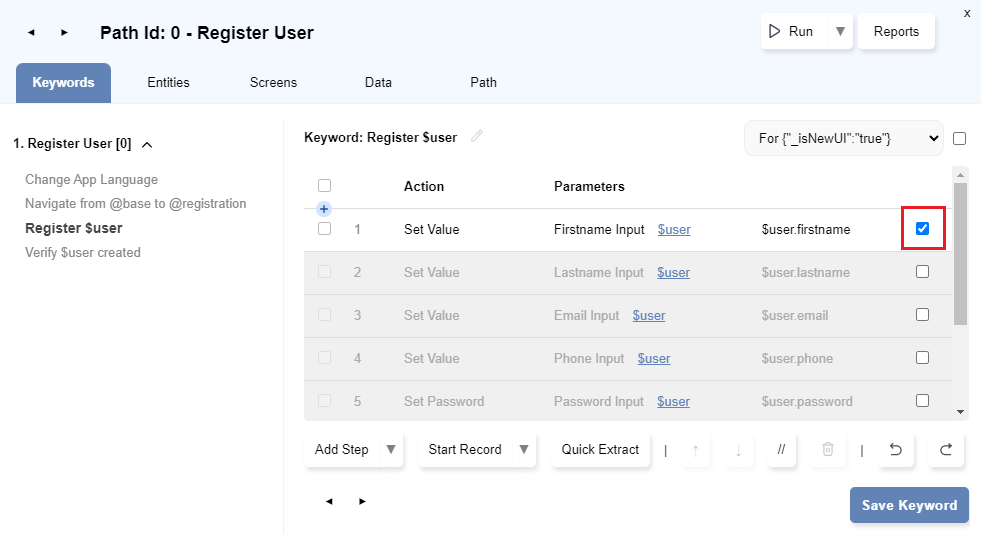The image size is (981, 534).
Task: Open the For _isNewUI condition dropdown
Action: [x=843, y=138]
